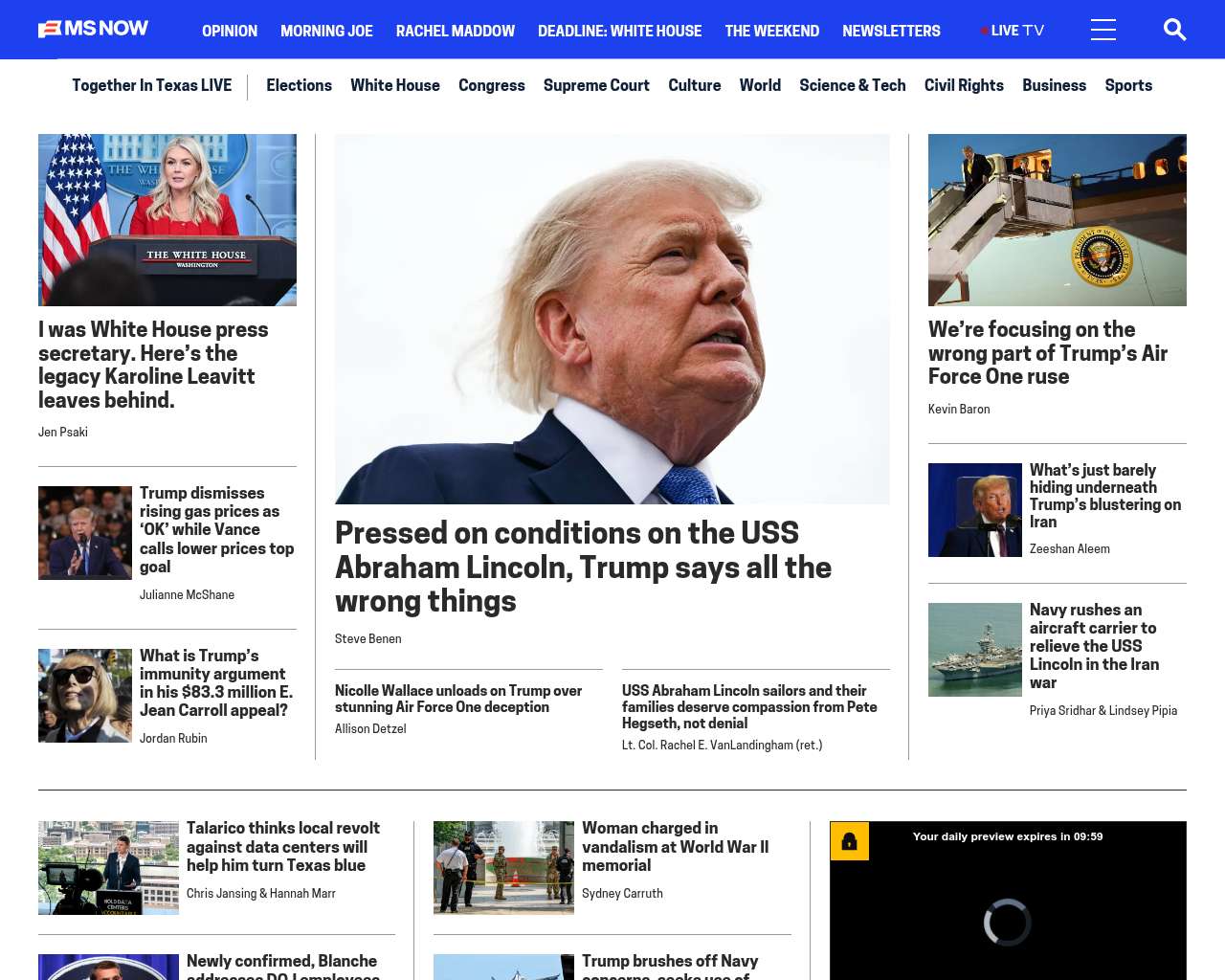Open author Jordan Rubin link

173,739
